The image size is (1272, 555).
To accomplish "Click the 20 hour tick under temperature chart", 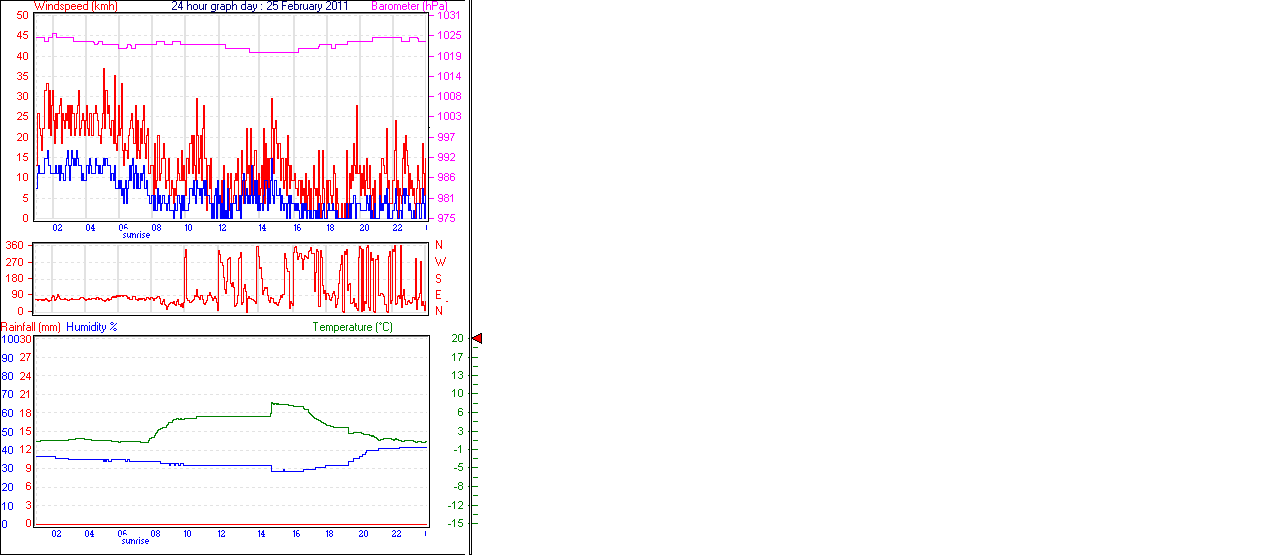I will pos(363,534).
